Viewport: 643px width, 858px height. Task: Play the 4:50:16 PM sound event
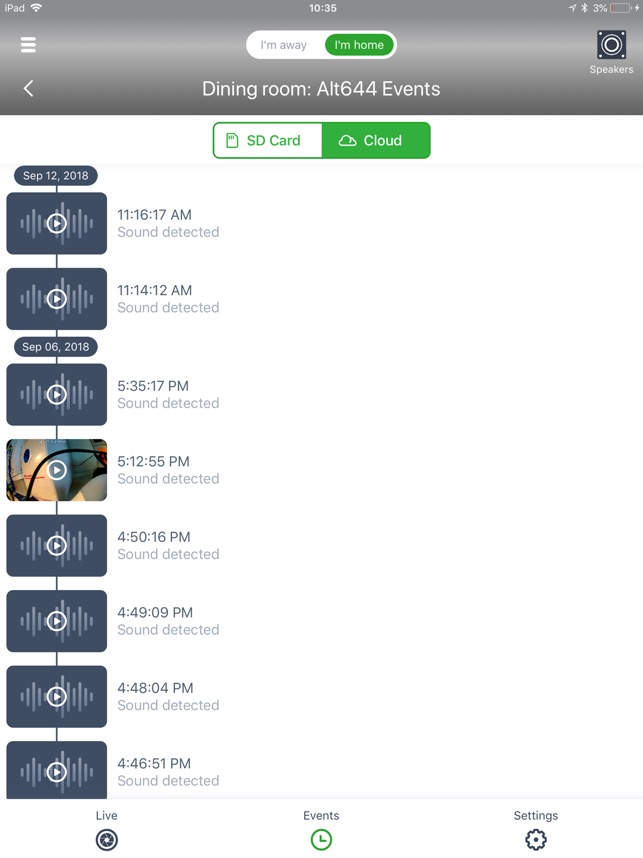pos(56,546)
